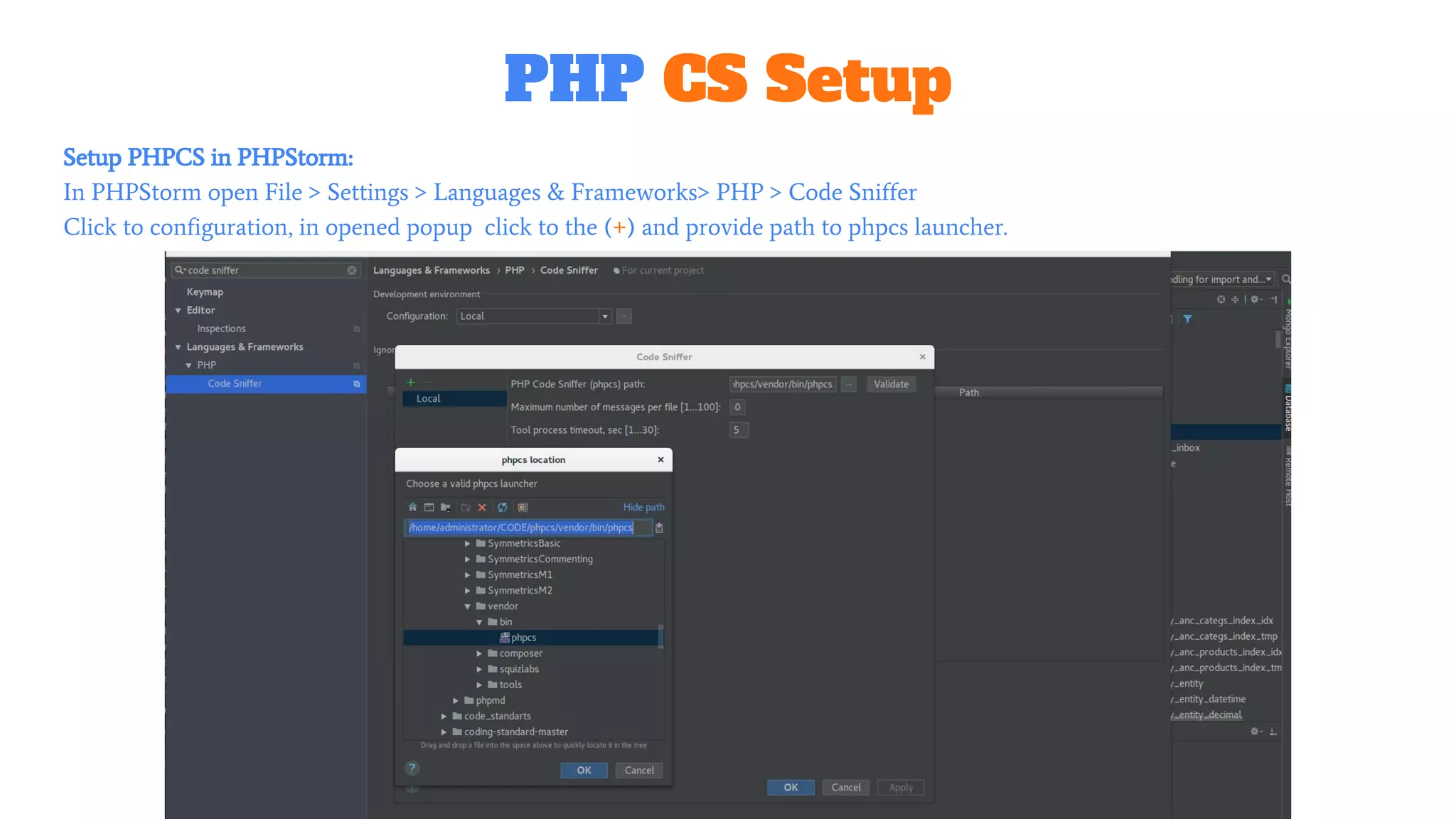
Task: Refresh the file tree with the sync icon
Action: click(503, 508)
